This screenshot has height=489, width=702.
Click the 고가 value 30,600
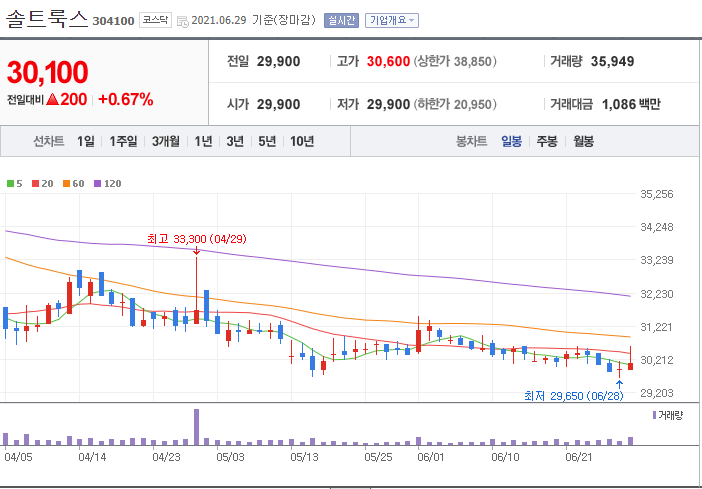pos(388,61)
